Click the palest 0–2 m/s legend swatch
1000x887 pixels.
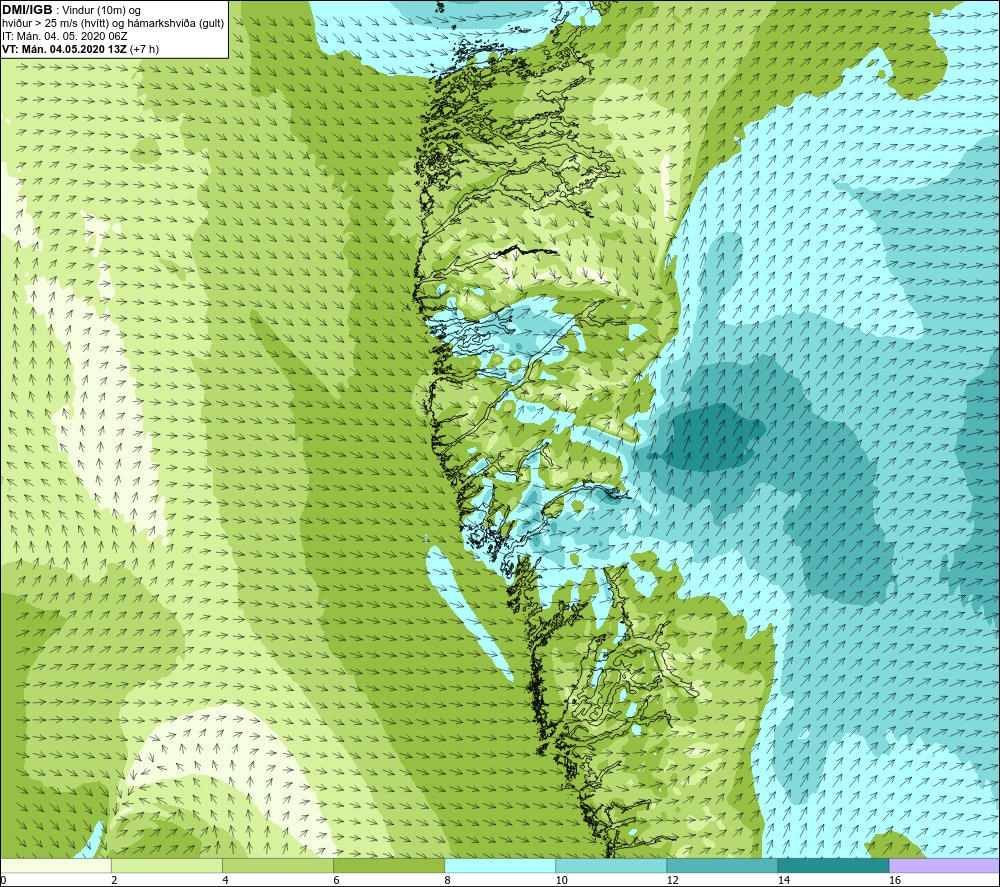pos(56,865)
